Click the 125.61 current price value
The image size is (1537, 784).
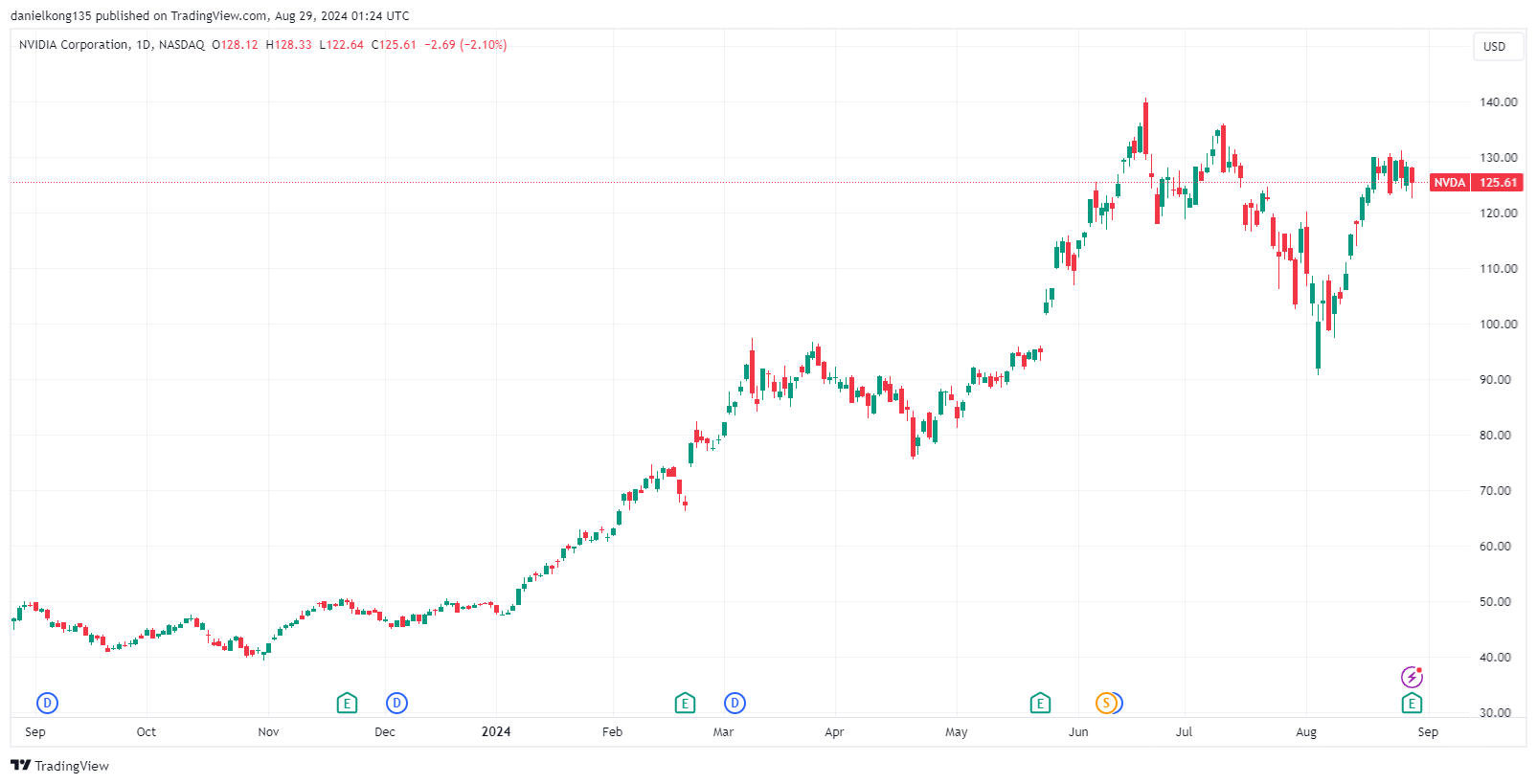tap(1499, 183)
